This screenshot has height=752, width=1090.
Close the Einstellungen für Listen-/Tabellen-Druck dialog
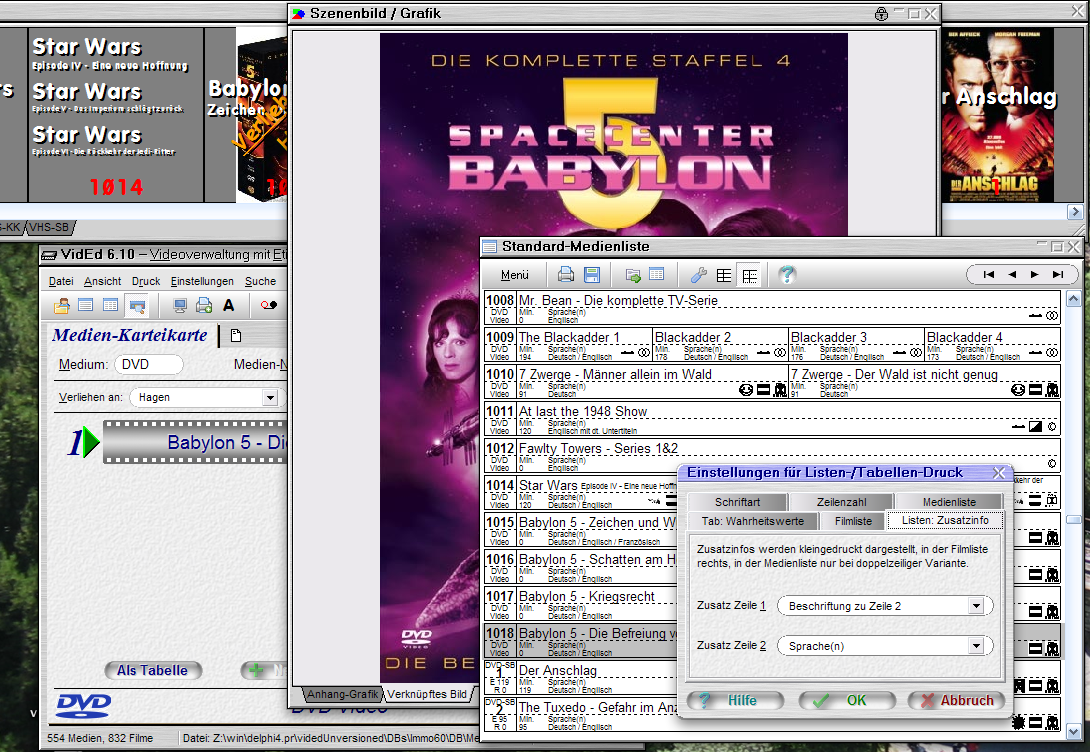point(999,473)
